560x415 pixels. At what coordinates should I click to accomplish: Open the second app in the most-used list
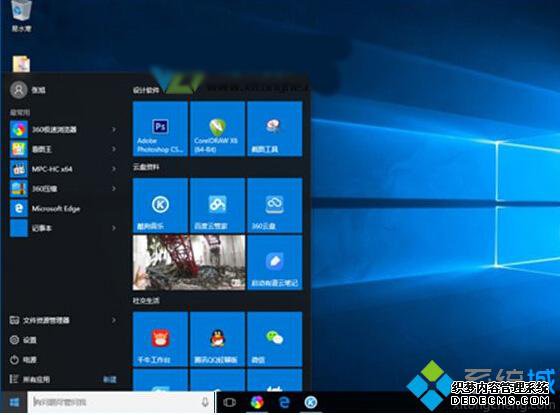64,149
